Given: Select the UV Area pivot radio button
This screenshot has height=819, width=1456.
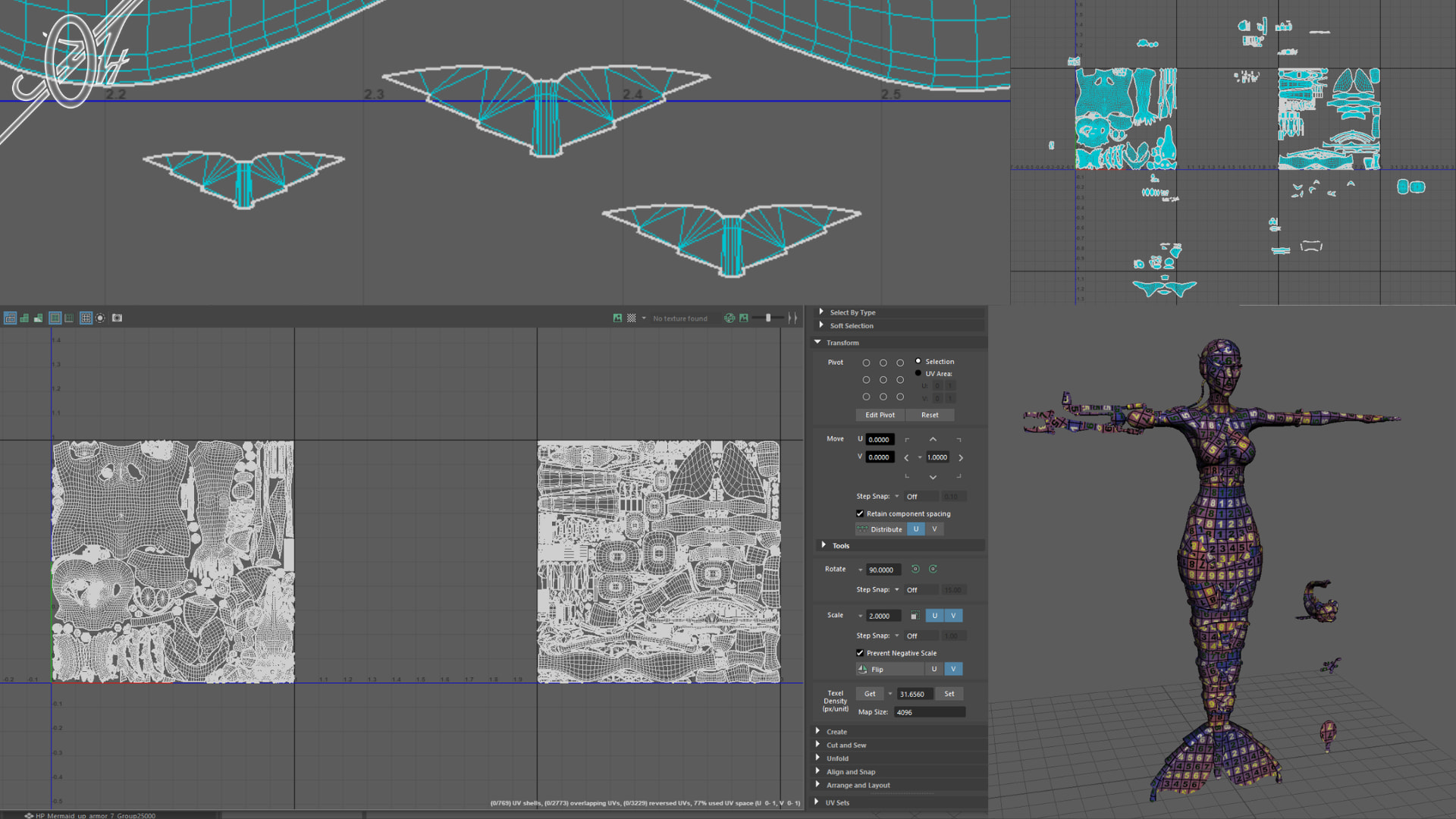Looking at the screenshot, I should click(918, 373).
